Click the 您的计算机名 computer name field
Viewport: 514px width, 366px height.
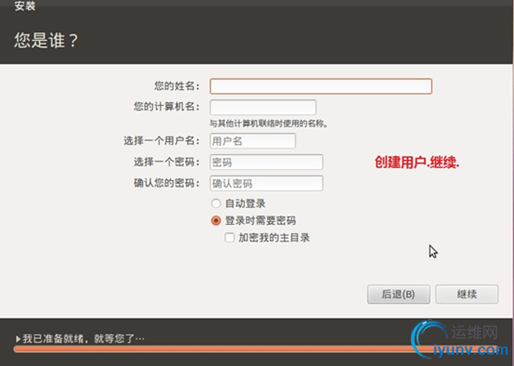(x=263, y=107)
